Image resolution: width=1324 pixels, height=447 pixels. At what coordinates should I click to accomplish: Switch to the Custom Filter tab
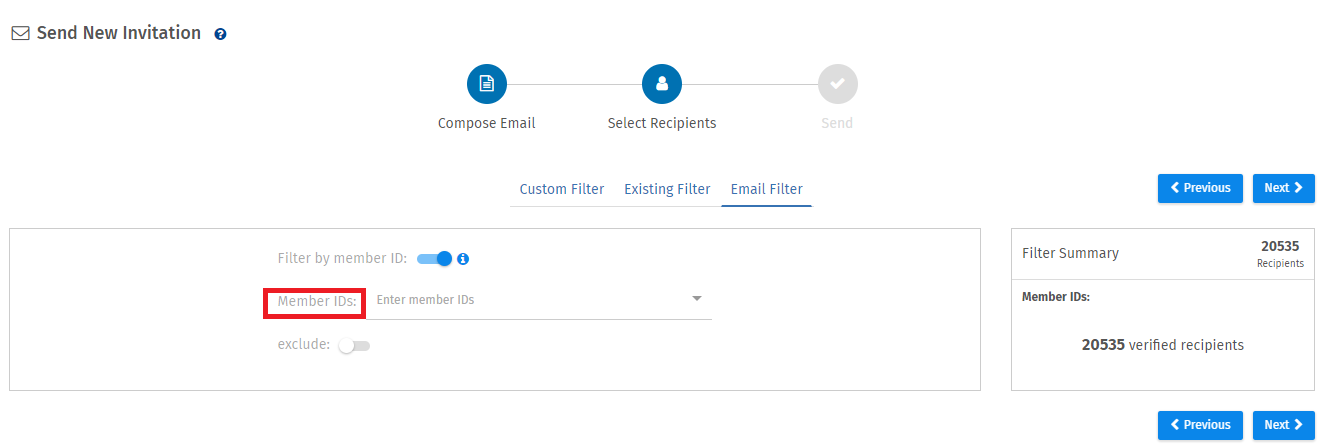562,189
